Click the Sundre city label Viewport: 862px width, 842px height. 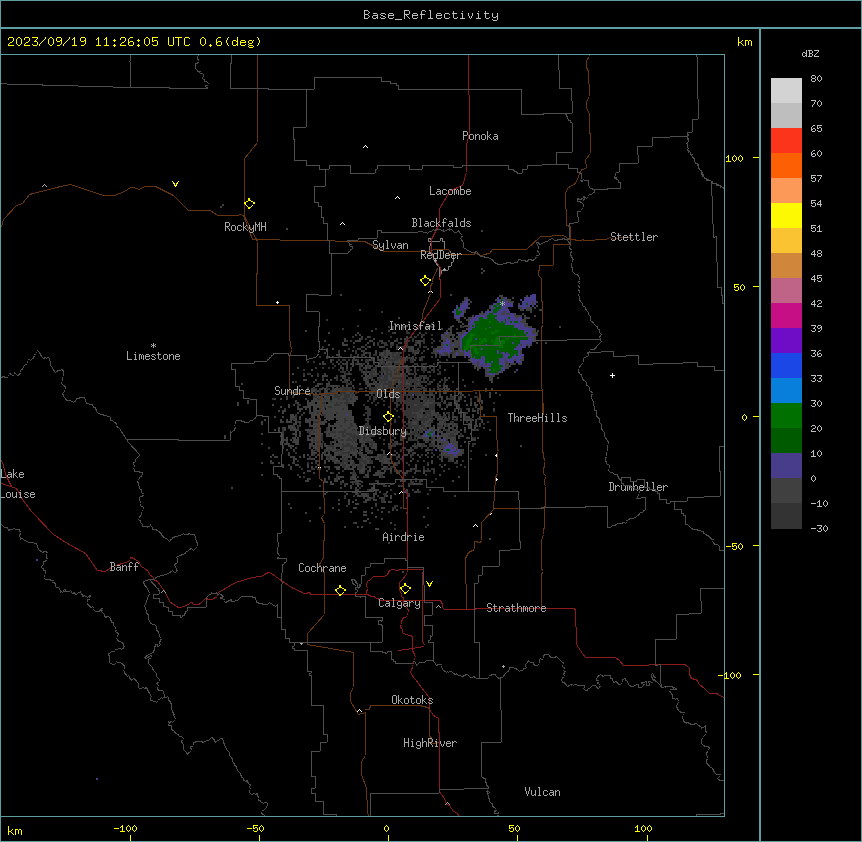292,391
